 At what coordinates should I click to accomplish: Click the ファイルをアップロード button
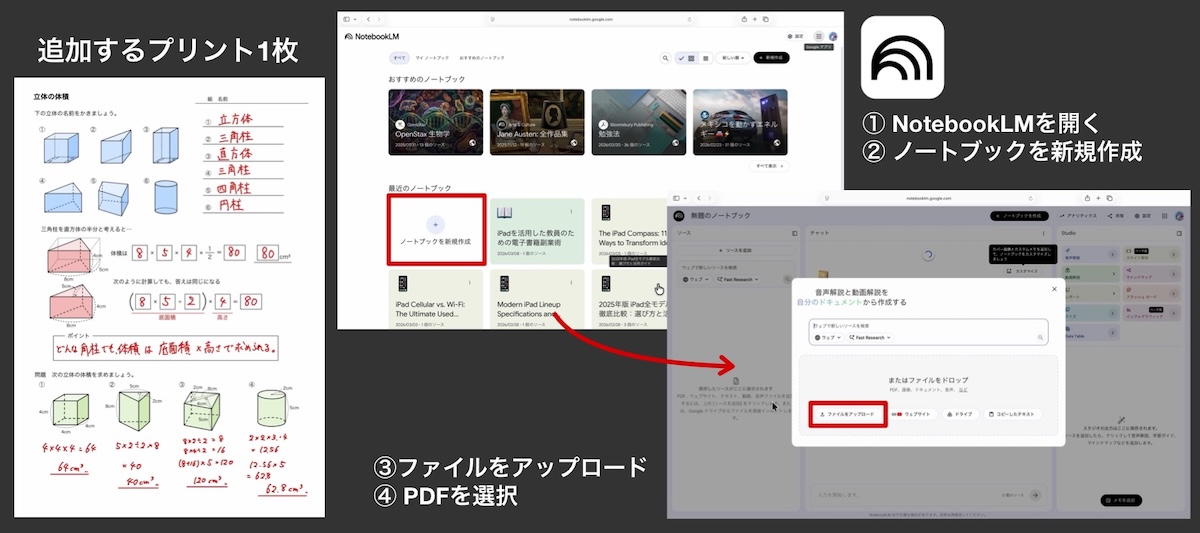coord(848,414)
